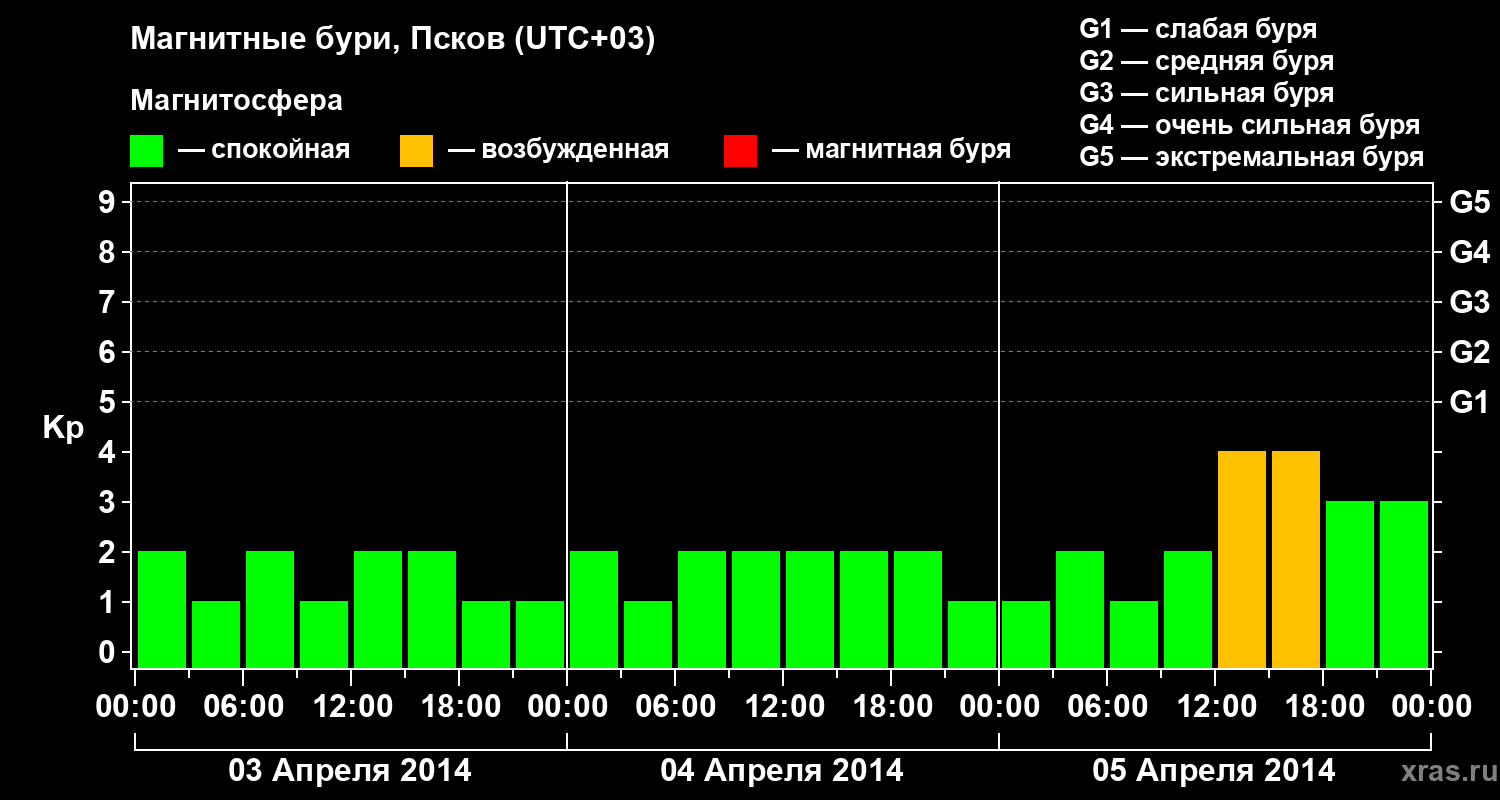Click the 'Магнитосфера' heading
This screenshot has height=800, width=1500.
click(x=236, y=101)
